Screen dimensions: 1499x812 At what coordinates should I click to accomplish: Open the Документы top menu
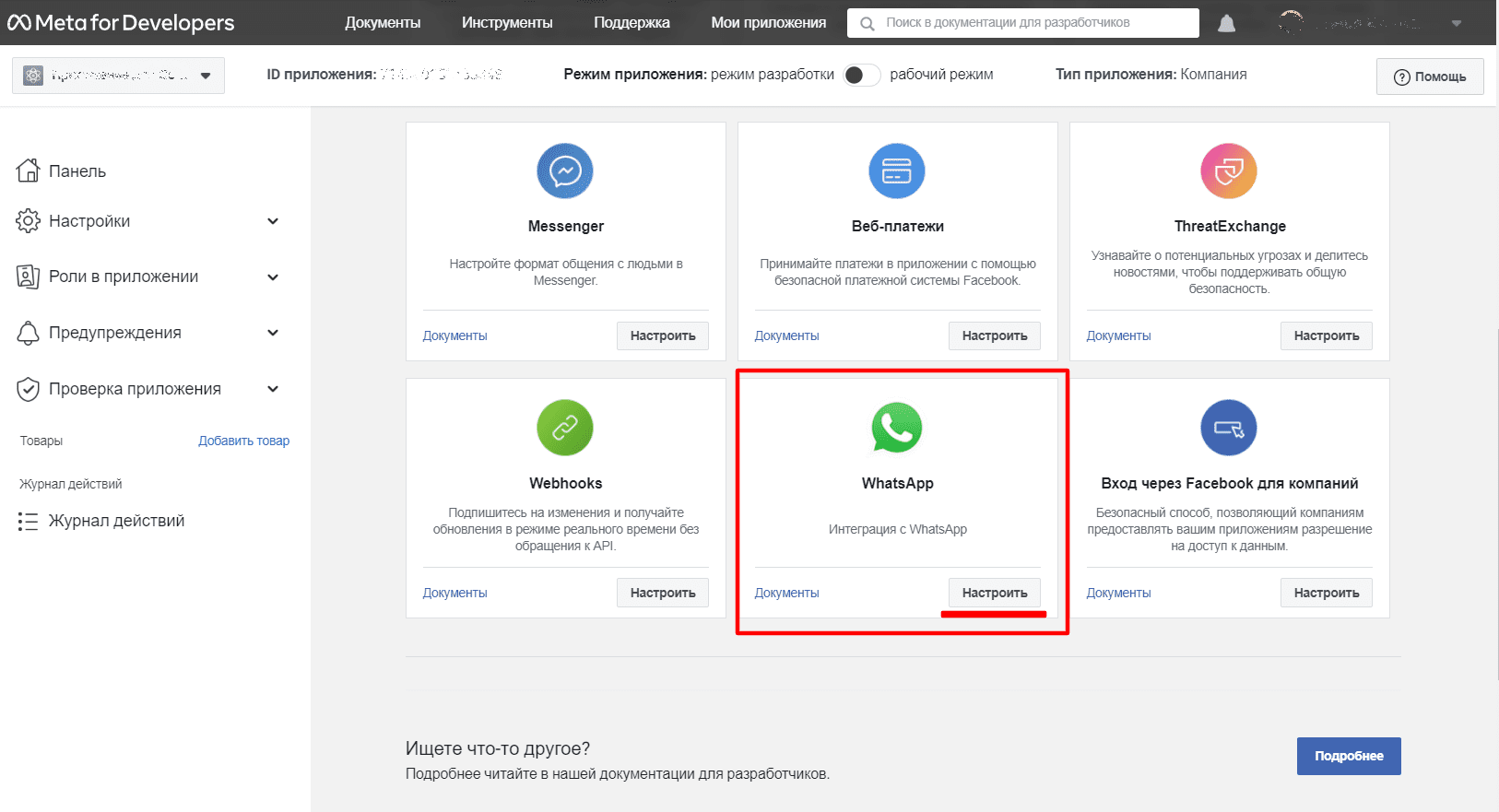(383, 22)
